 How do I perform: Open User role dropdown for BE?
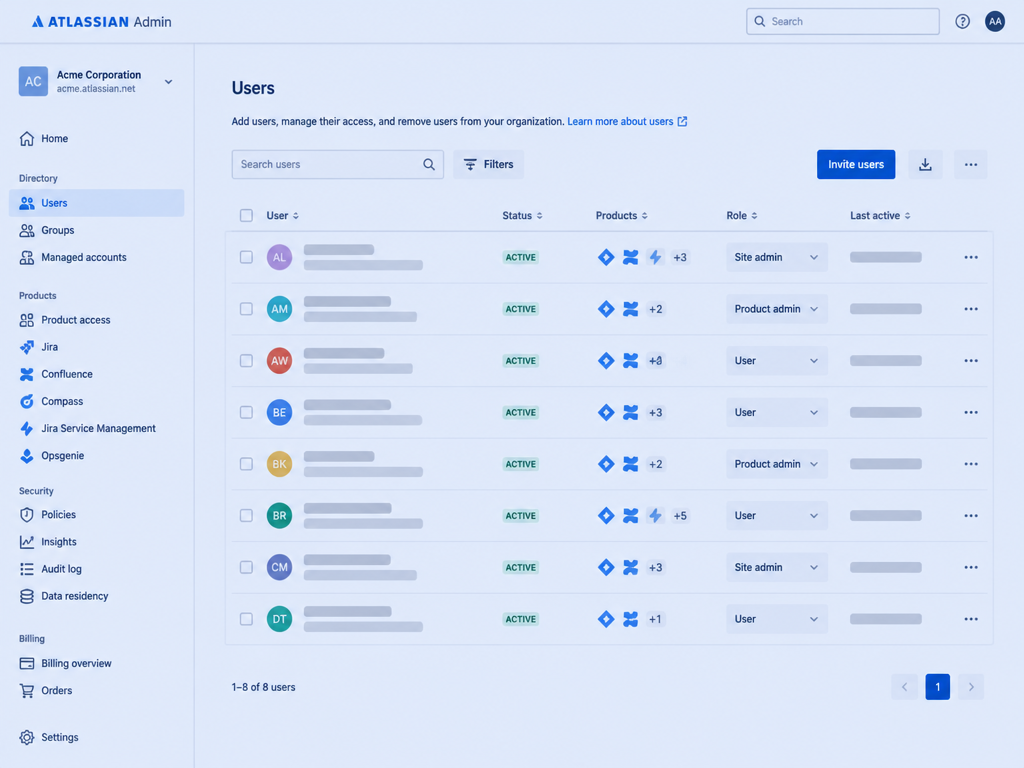pos(776,412)
